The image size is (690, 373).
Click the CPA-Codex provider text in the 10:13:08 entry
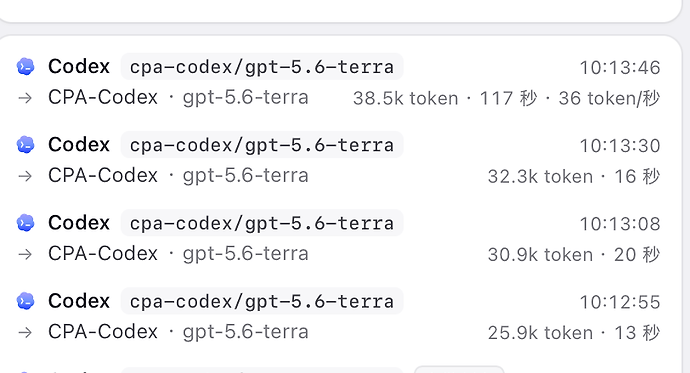[x=103, y=254]
